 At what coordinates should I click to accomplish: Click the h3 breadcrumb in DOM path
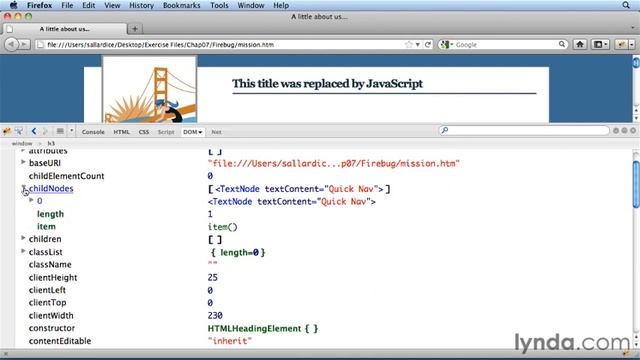[51, 143]
